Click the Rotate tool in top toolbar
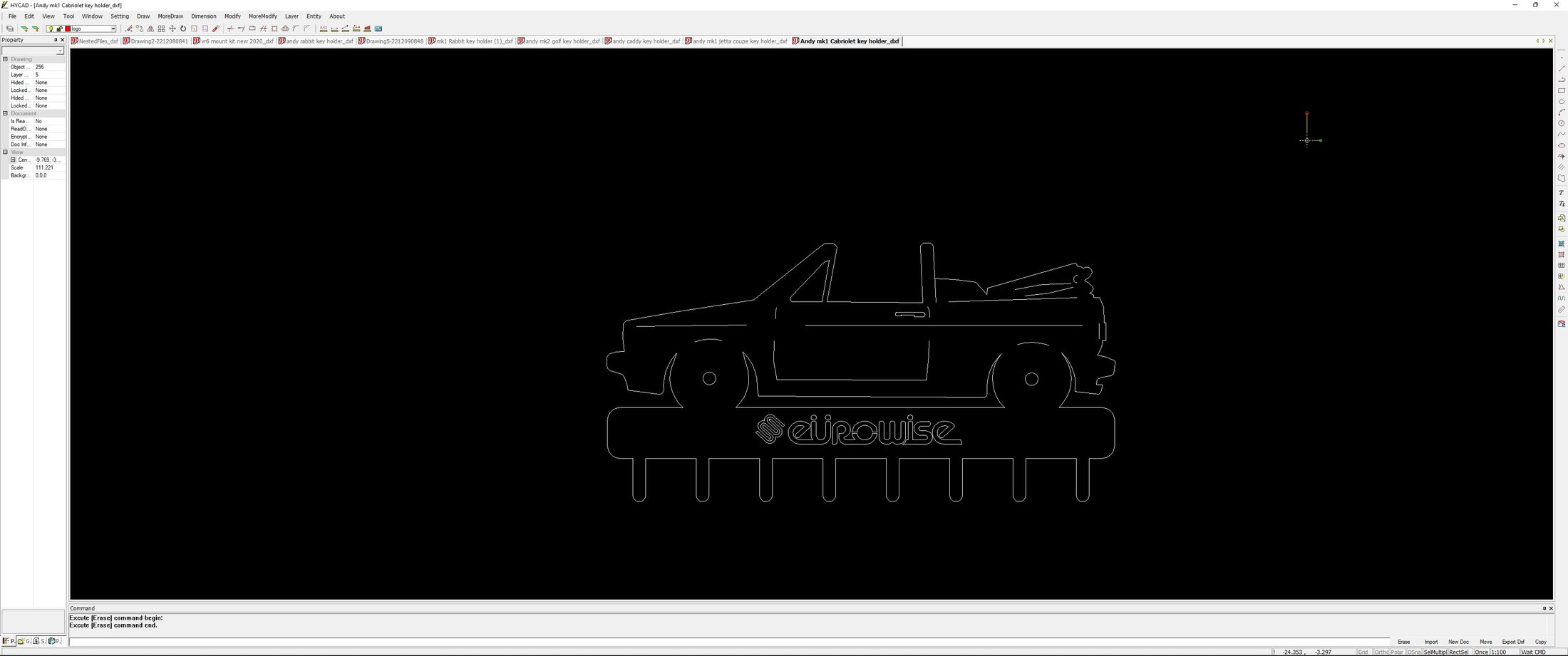Image resolution: width=1568 pixels, height=656 pixels. [x=183, y=29]
